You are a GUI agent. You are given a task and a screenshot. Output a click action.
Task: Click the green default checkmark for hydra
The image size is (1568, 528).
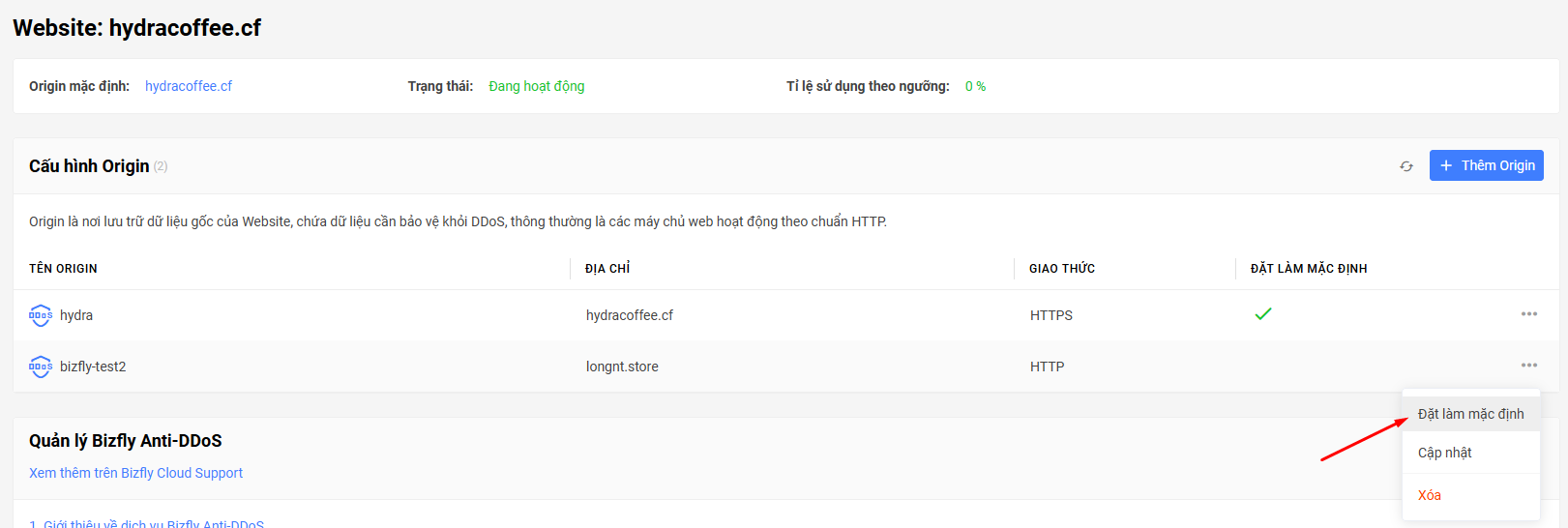(x=1263, y=314)
